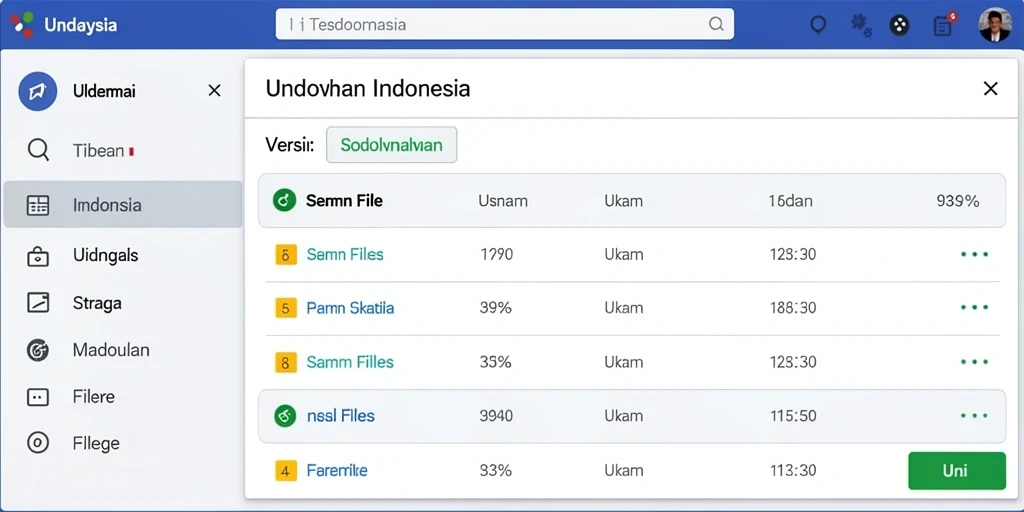Click the yellow badge beside Pamn Skatila
The image size is (1024, 512).
286,308
